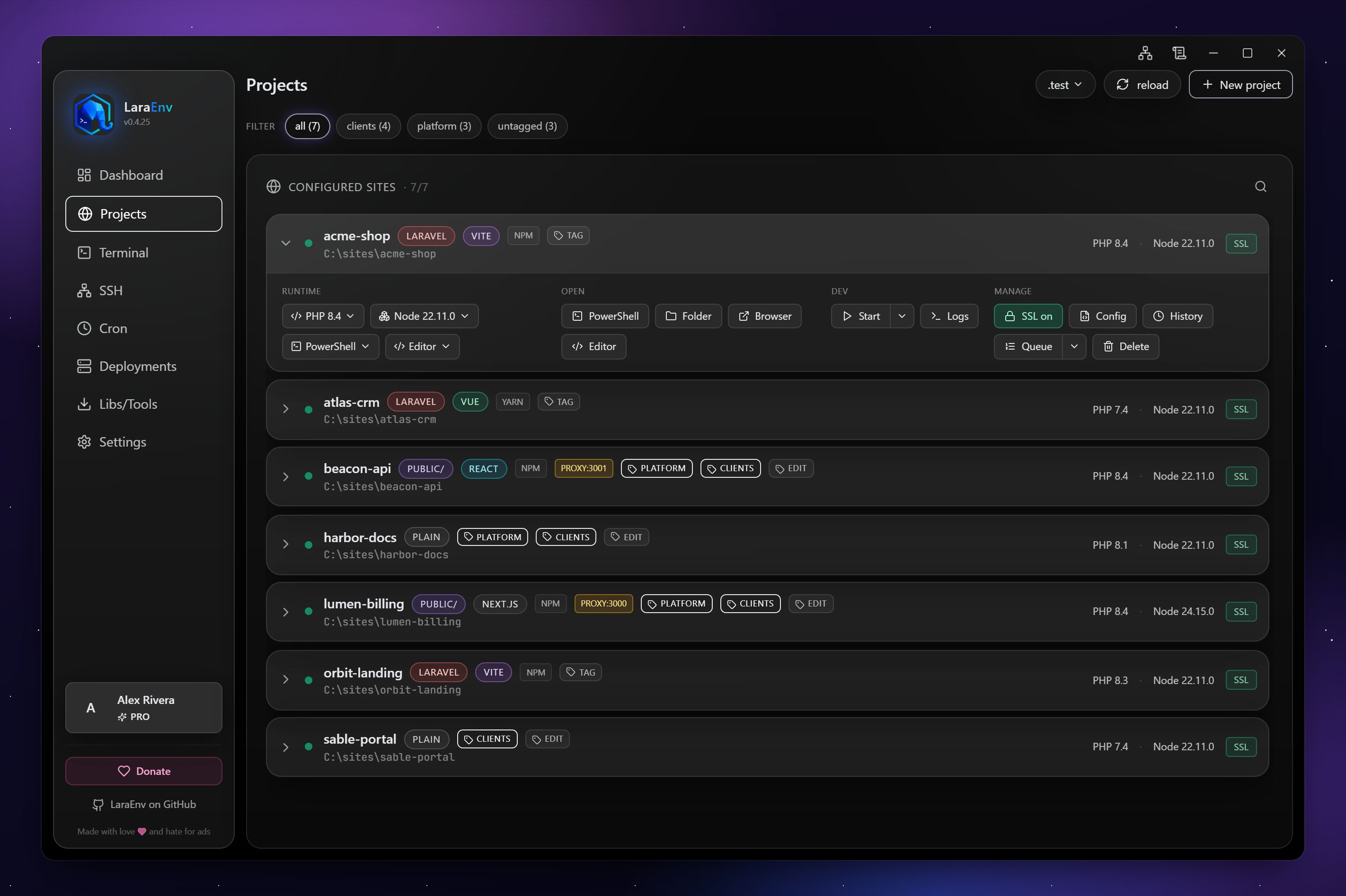Expand the atlas-crm project row

[x=286, y=409]
